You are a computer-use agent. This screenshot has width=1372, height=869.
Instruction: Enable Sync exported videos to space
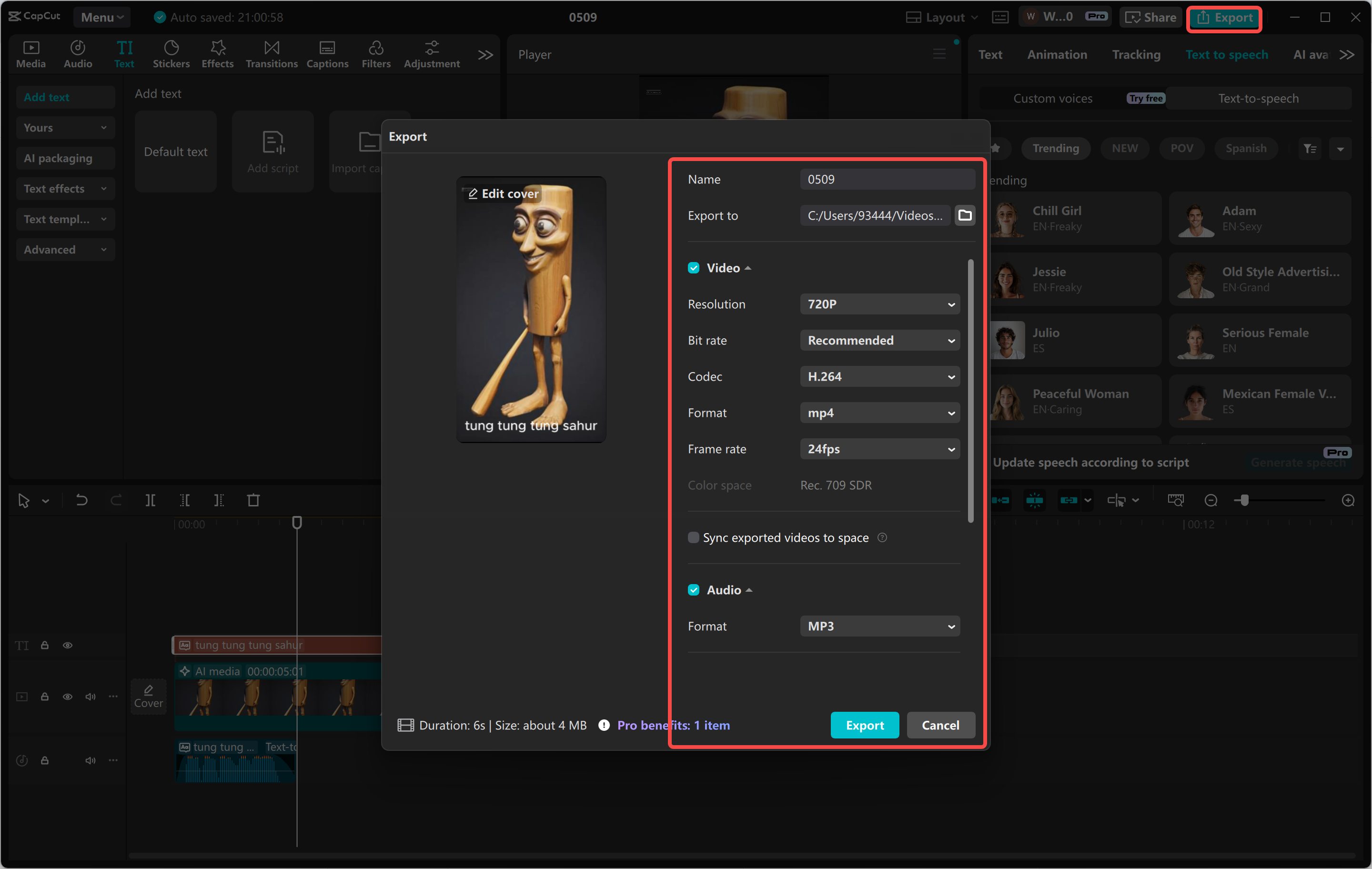coord(694,537)
